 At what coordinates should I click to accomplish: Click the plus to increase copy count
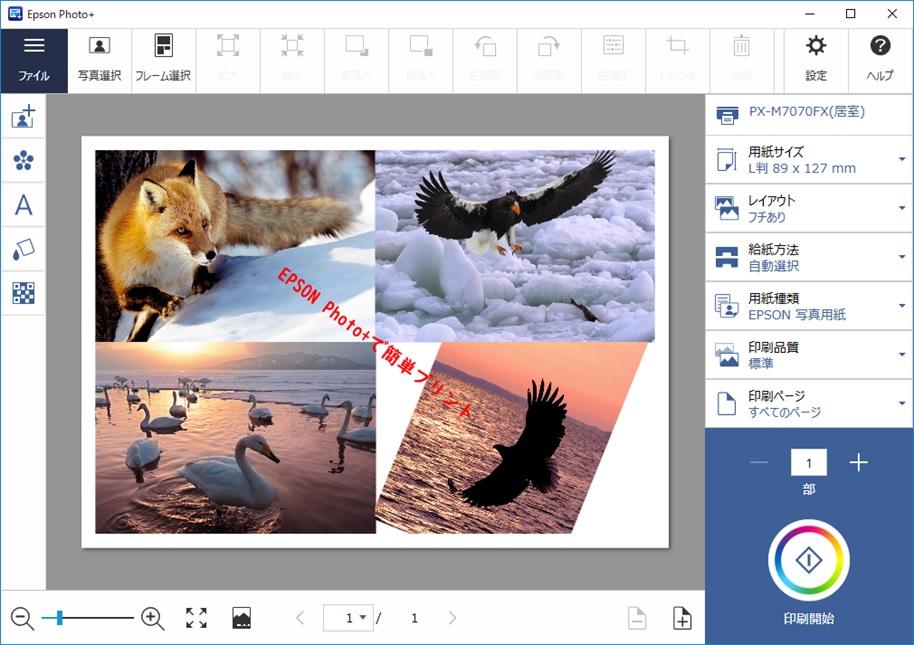pos(858,462)
